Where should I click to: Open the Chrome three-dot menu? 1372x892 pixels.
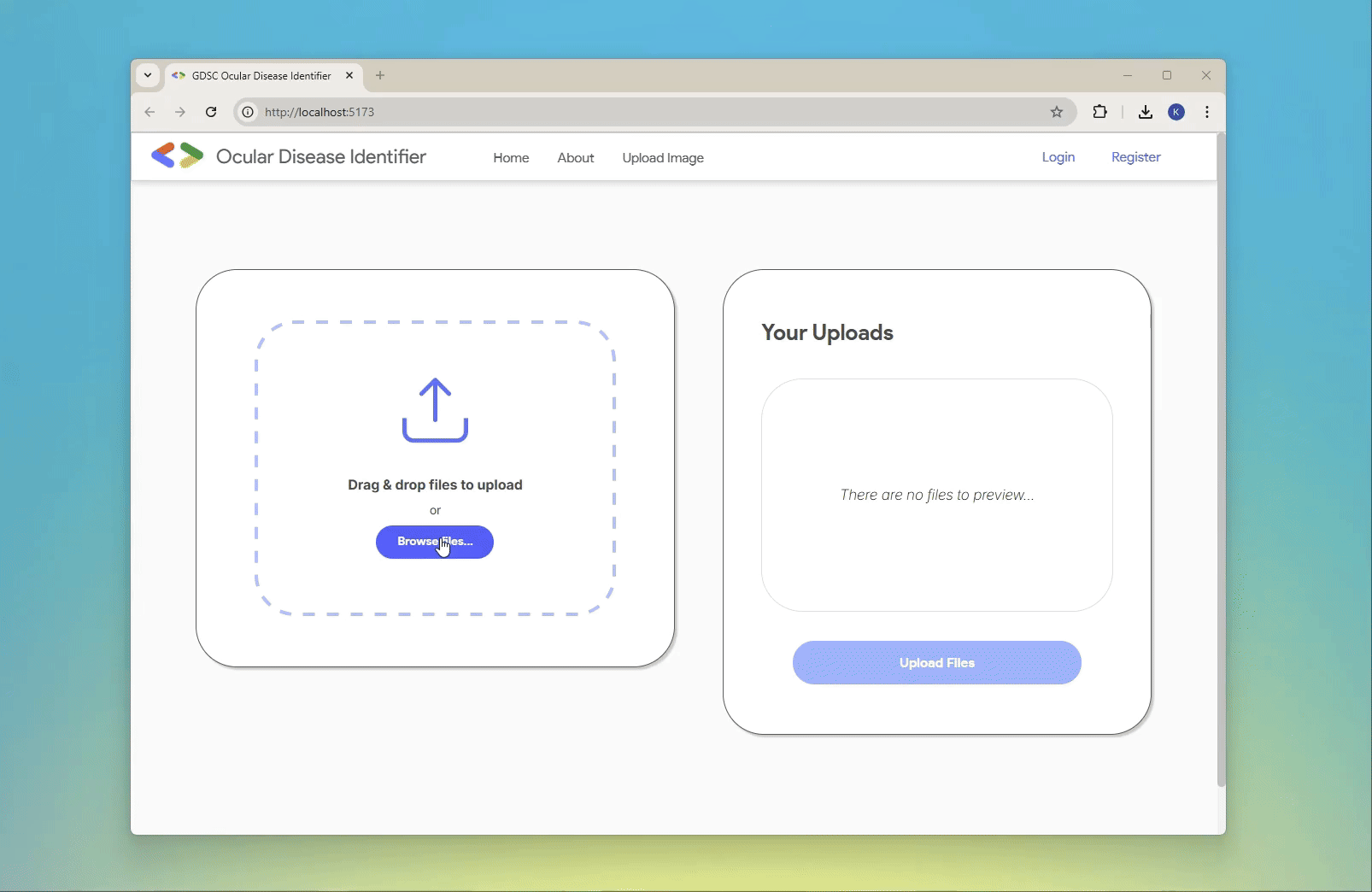coord(1207,112)
